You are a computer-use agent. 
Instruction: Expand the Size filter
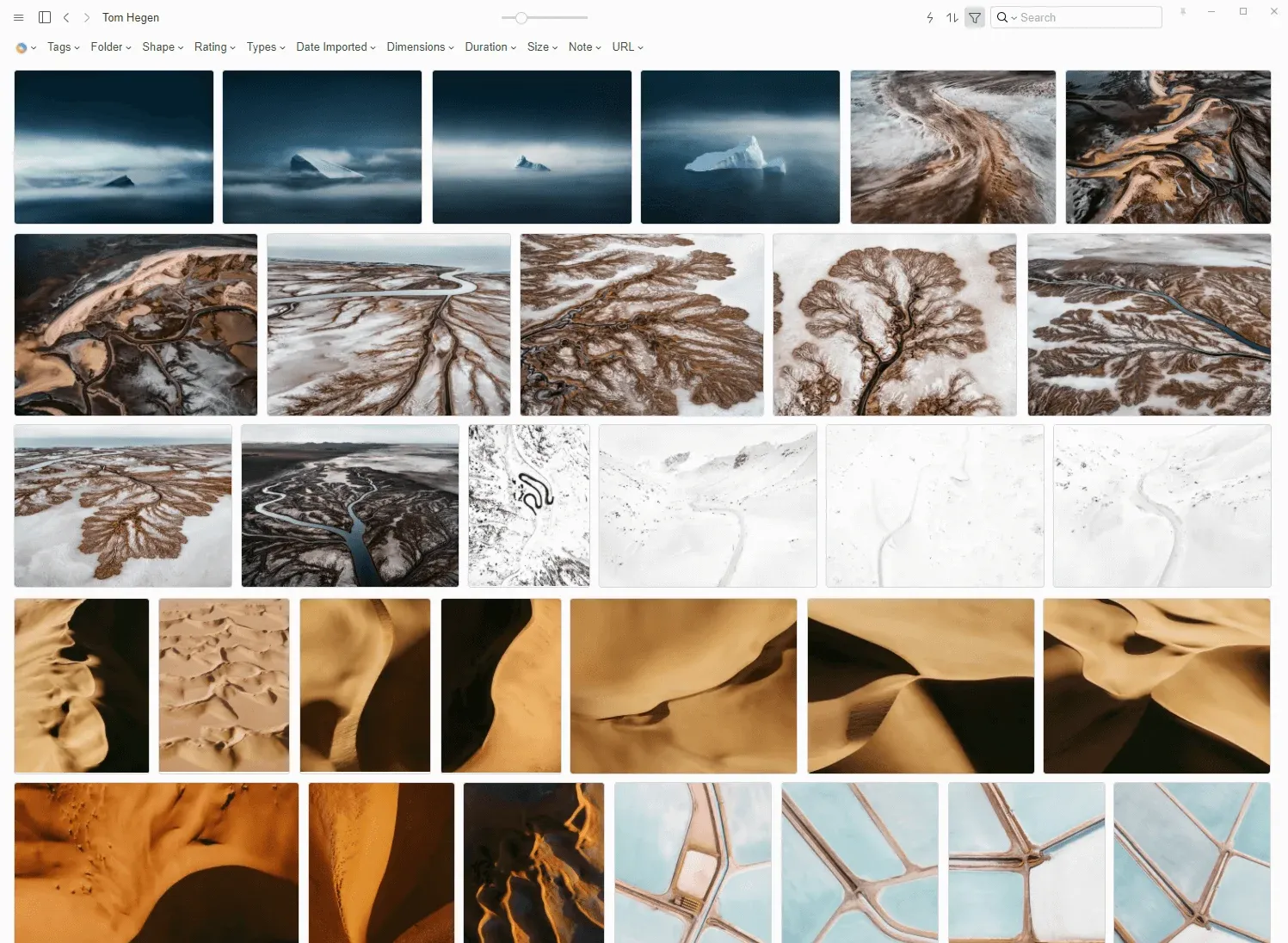pyautogui.click(x=543, y=47)
